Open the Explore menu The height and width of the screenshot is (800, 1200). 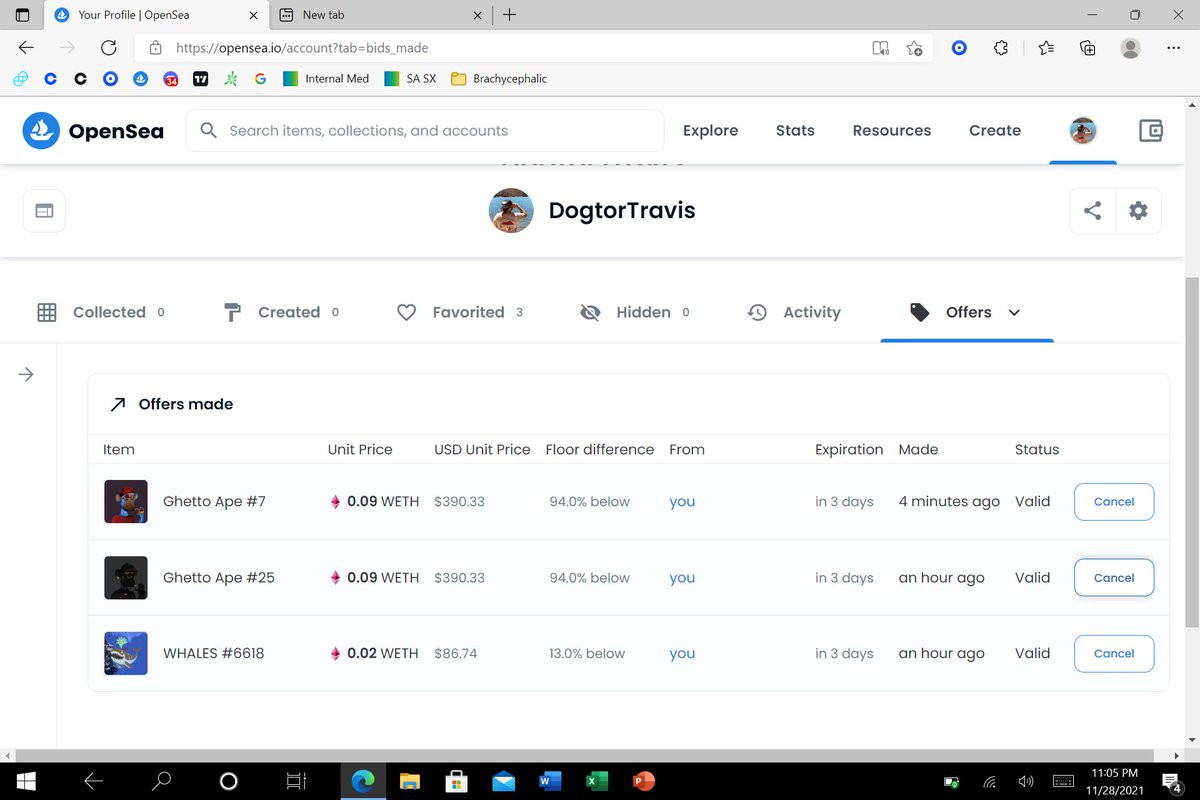(710, 130)
